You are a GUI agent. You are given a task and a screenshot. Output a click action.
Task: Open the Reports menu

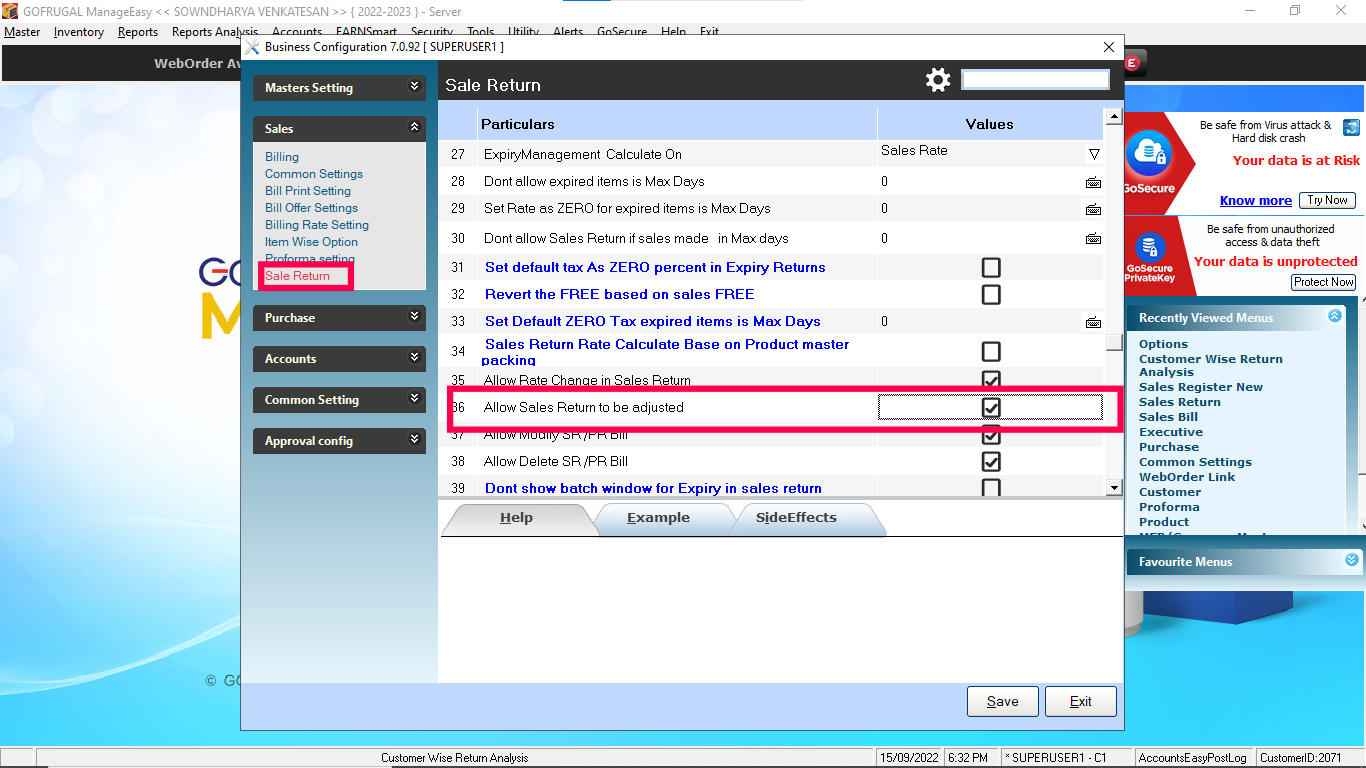[138, 32]
